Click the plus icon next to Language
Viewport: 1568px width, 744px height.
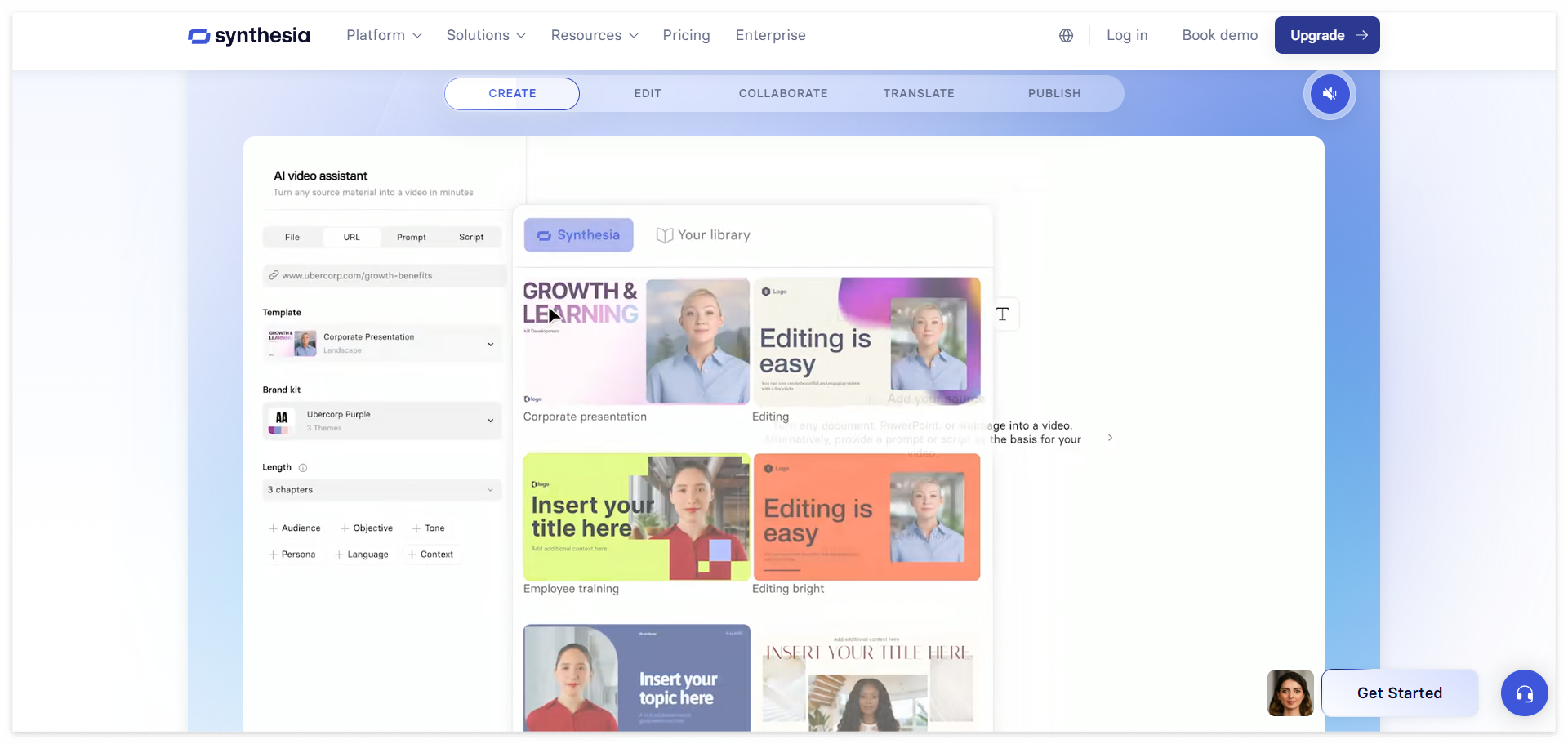[x=339, y=555]
